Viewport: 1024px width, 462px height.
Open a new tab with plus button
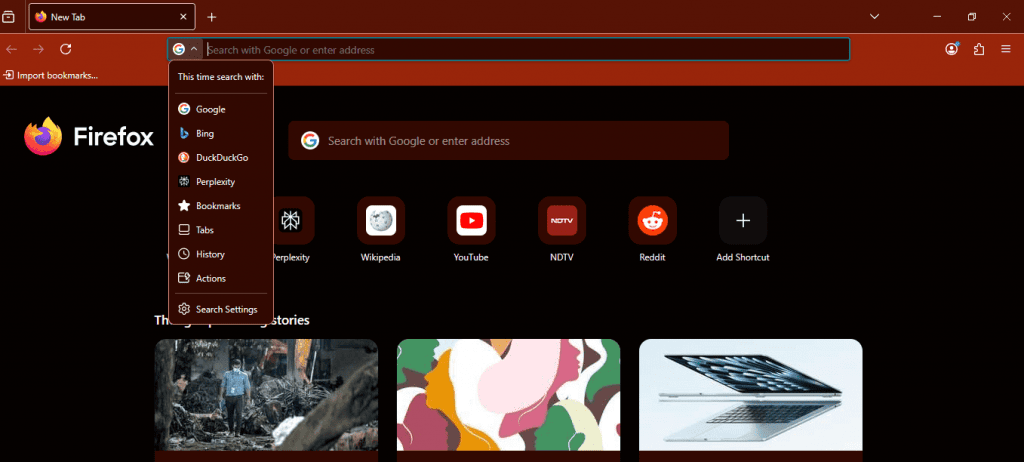212,17
